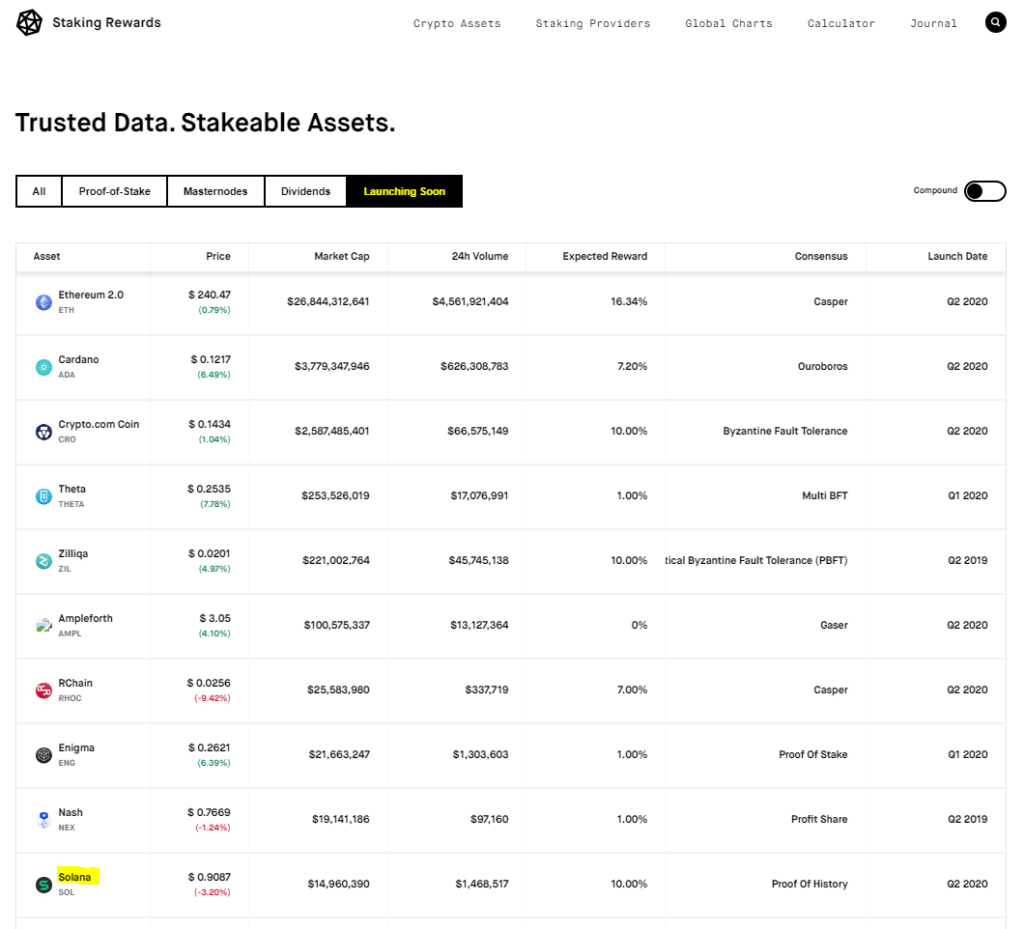Click the Profit Share consensus cell

pyautogui.click(x=819, y=819)
